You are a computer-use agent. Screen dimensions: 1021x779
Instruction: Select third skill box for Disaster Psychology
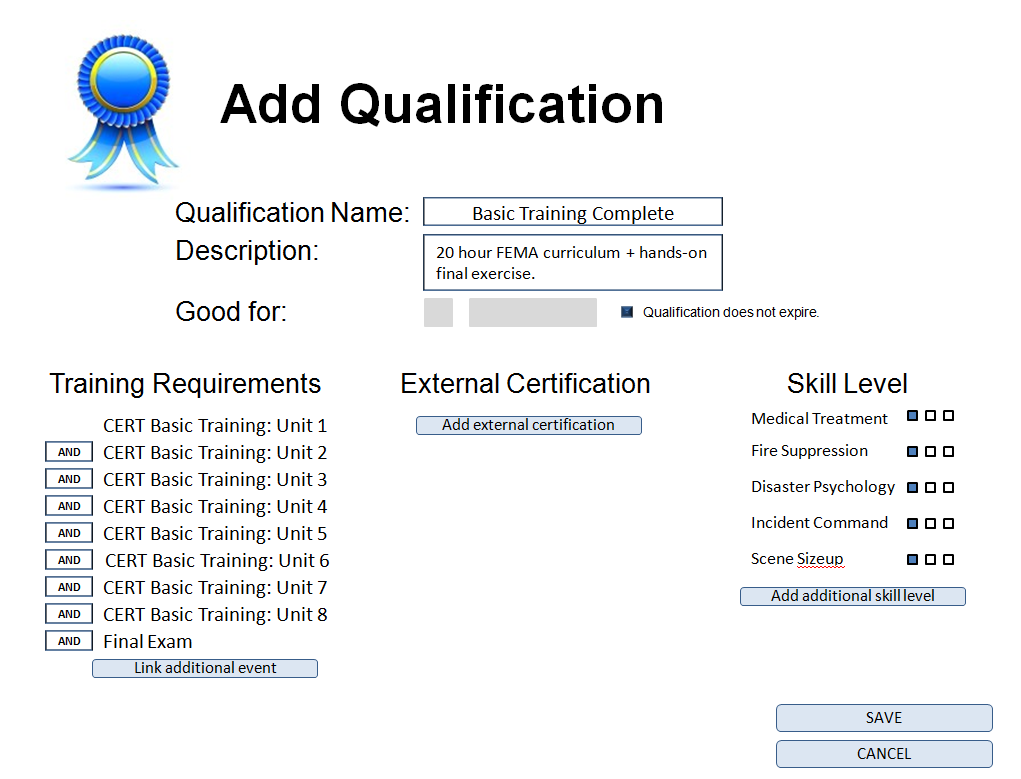(x=949, y=487)
